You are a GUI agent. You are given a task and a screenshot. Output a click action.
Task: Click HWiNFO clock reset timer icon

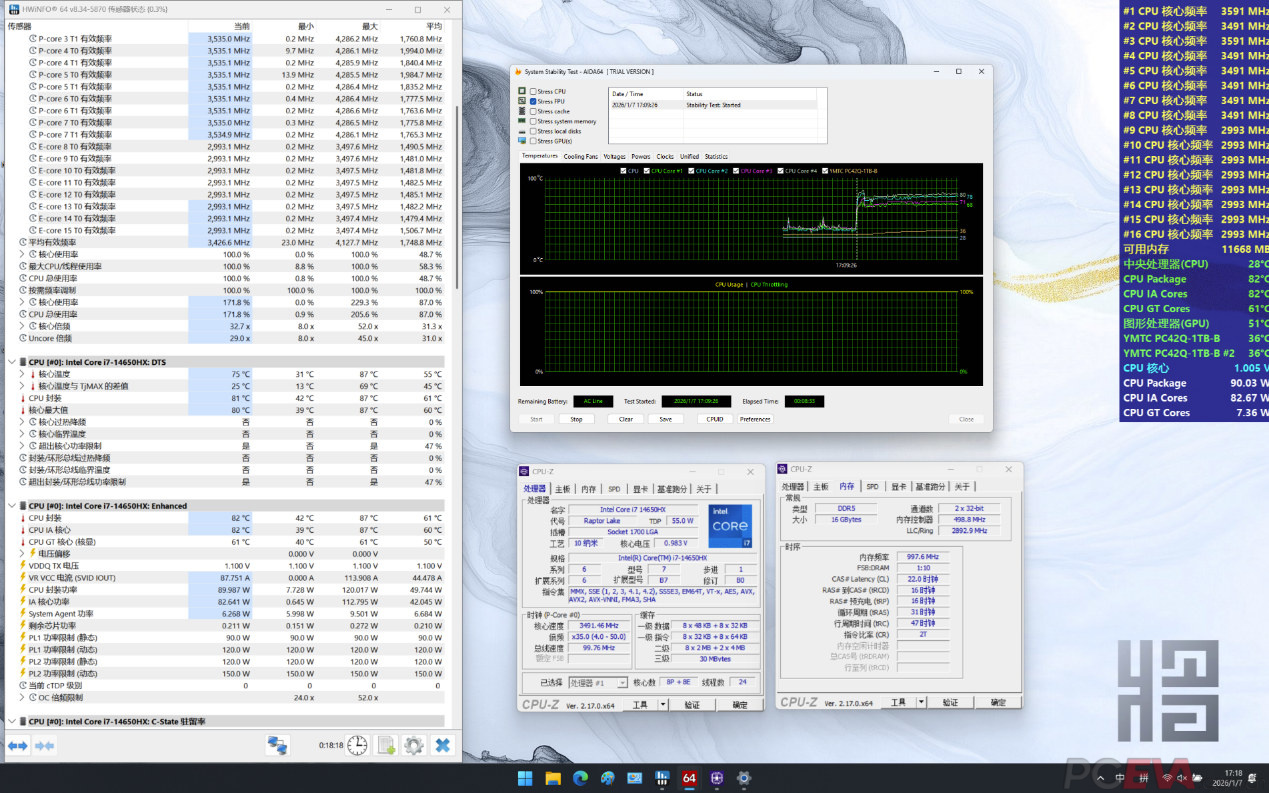point(356,745)
